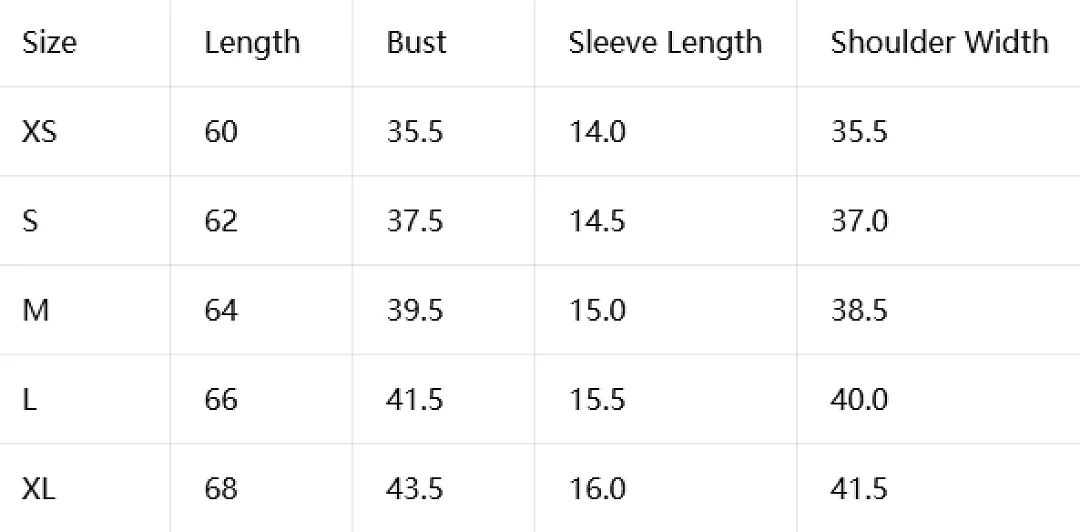Click the S size row label
The height and width of the screenshot is (532, 1080).
click(x=30, y=221)
